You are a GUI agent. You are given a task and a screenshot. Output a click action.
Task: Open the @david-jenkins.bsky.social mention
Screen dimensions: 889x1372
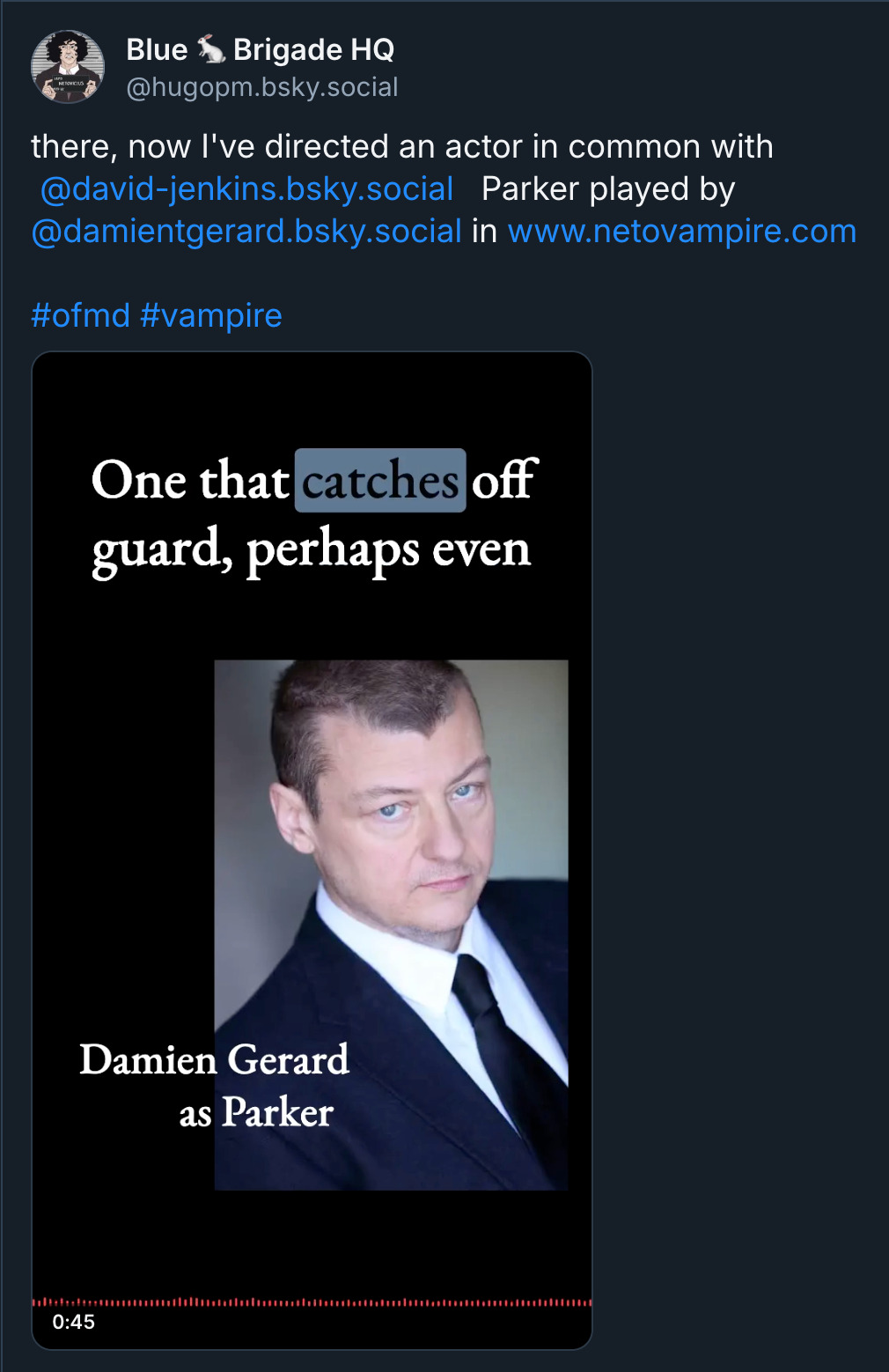click(x=247, y=188)
